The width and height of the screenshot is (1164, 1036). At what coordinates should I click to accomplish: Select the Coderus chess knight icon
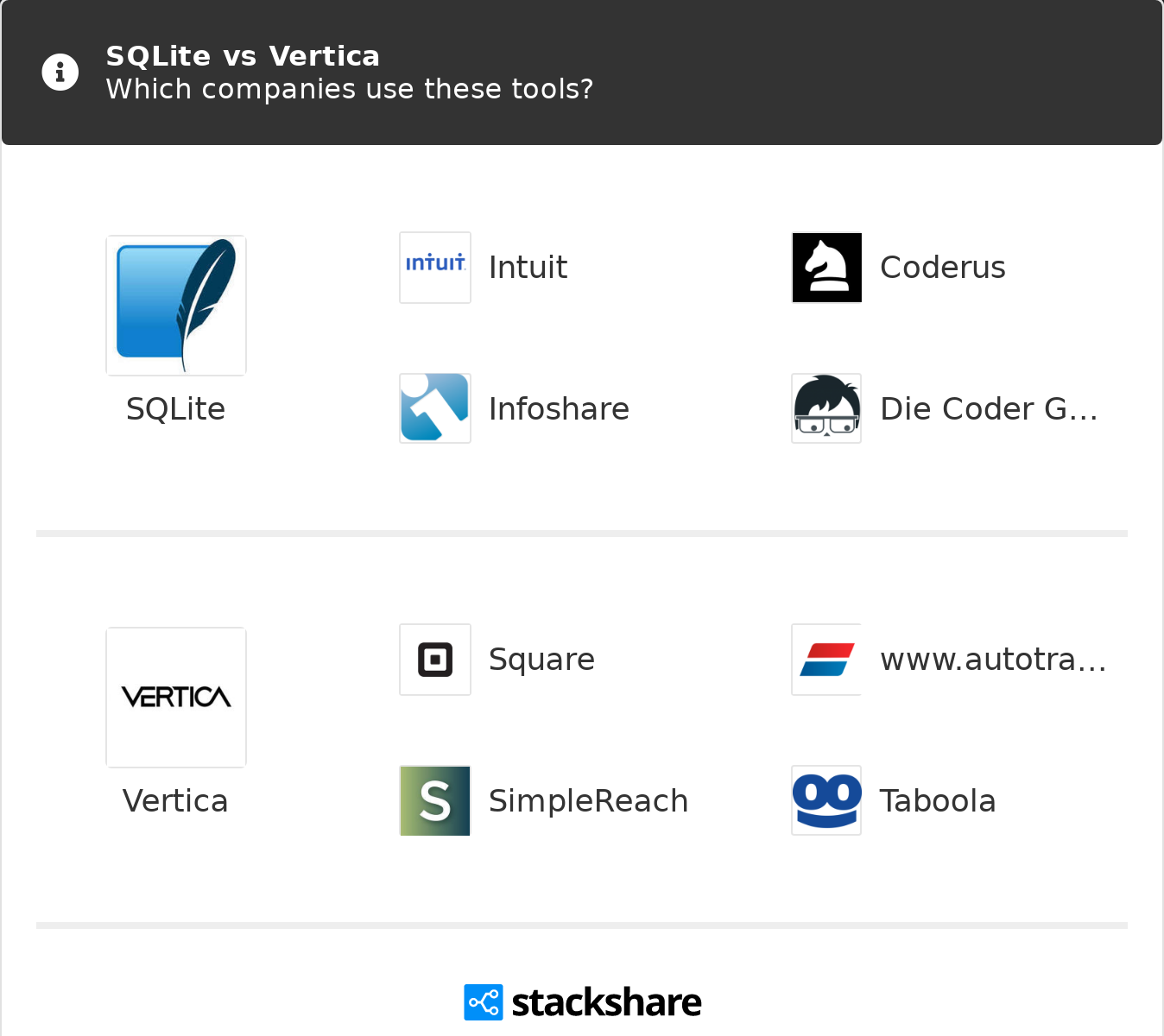[x=827, y=268]
